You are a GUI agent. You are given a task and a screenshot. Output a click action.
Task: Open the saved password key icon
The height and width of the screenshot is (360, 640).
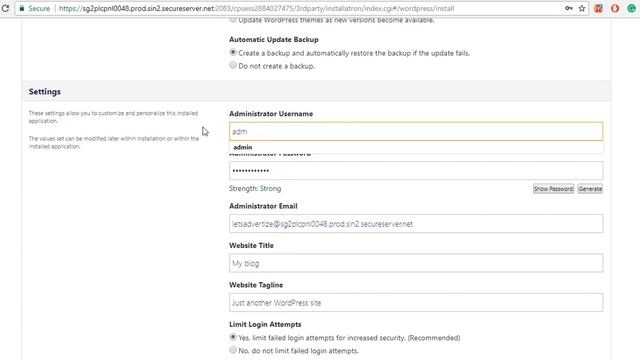569,8
